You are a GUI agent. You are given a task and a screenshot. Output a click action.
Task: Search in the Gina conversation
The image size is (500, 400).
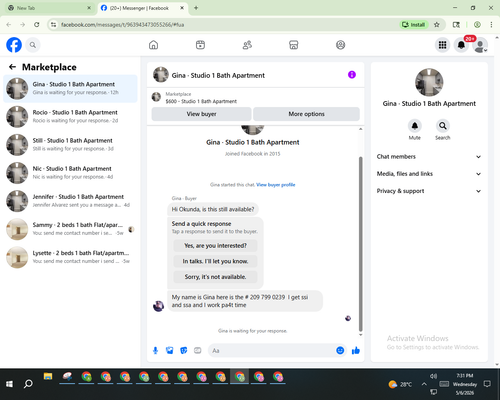[x=443, y=126]
